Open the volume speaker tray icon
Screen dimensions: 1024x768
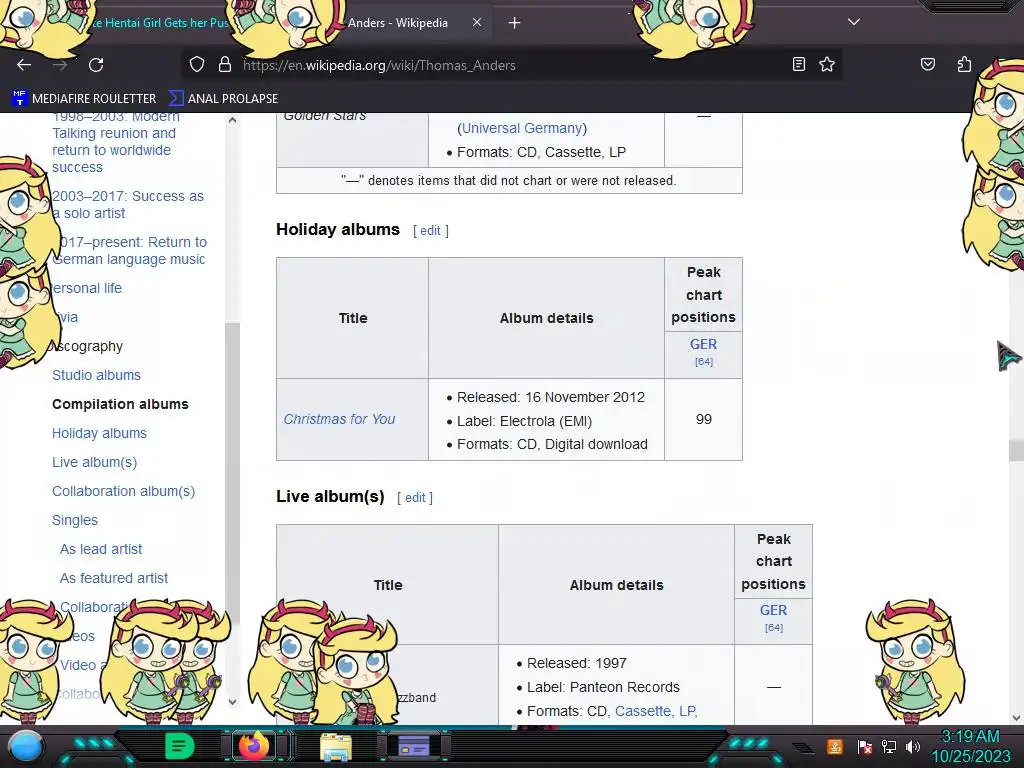coord(913,746)
